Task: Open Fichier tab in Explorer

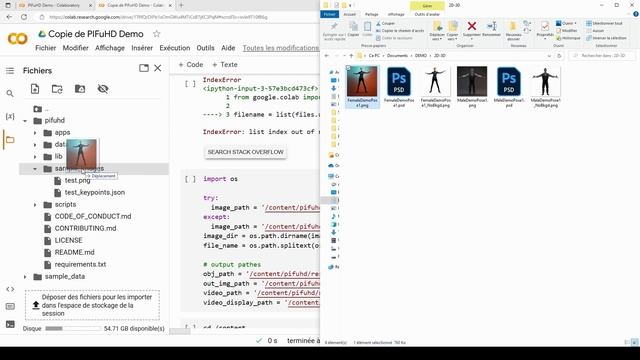Action: click(329, 14)
